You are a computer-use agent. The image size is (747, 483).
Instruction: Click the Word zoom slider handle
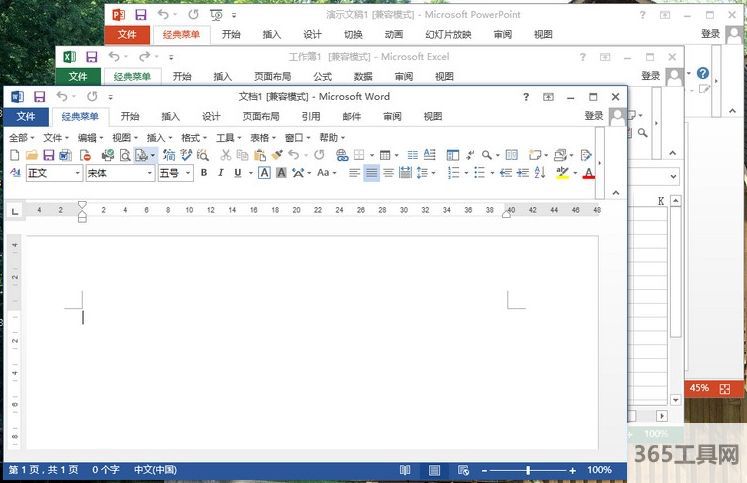click(528, 471)
